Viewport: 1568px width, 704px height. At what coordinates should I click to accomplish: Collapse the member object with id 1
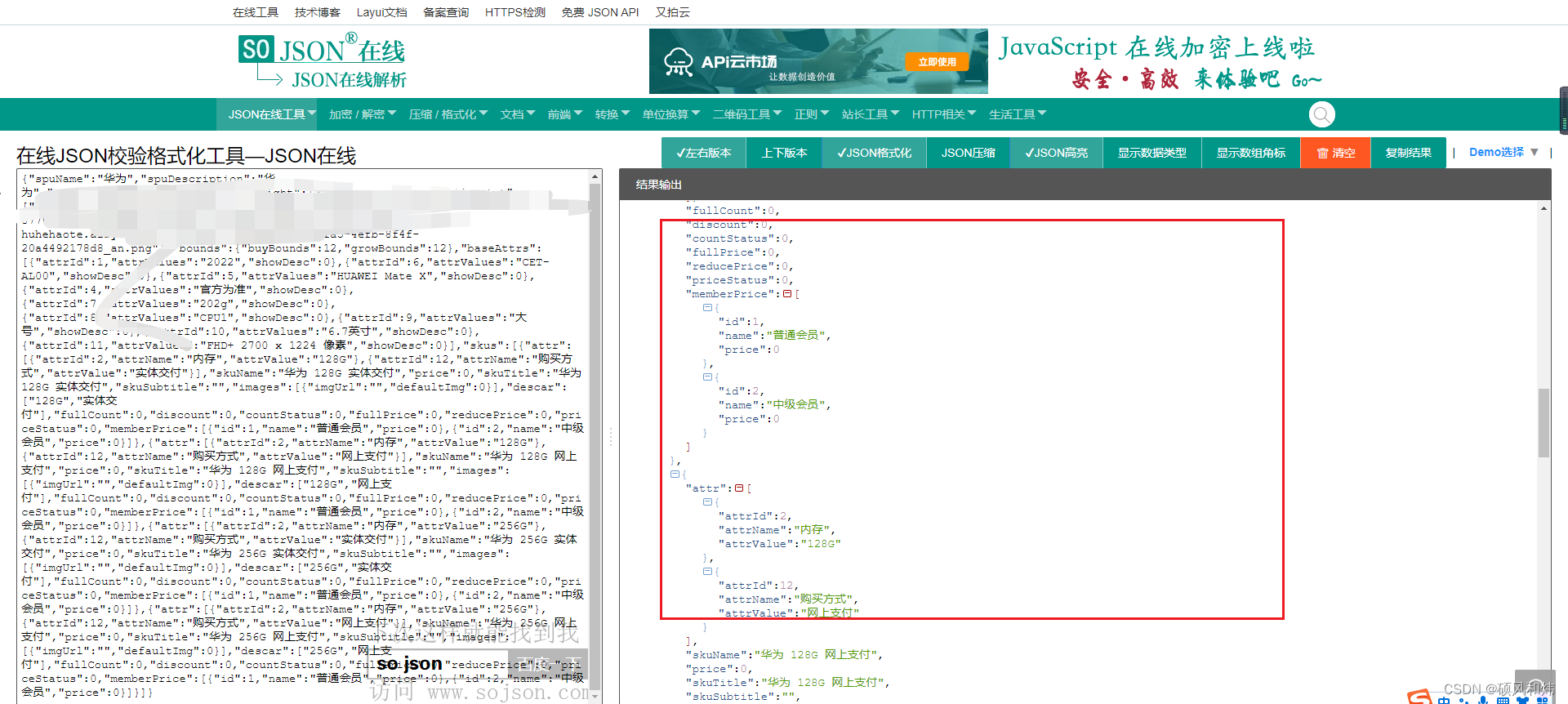[x=707, y=308]
